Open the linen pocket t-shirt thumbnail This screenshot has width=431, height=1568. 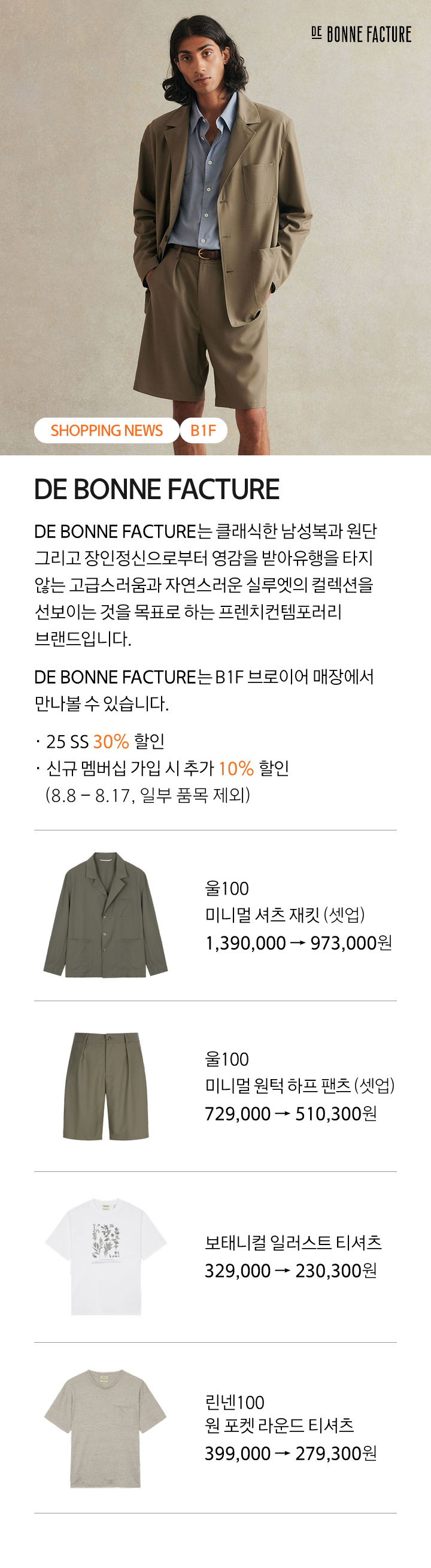(106, 1427)
